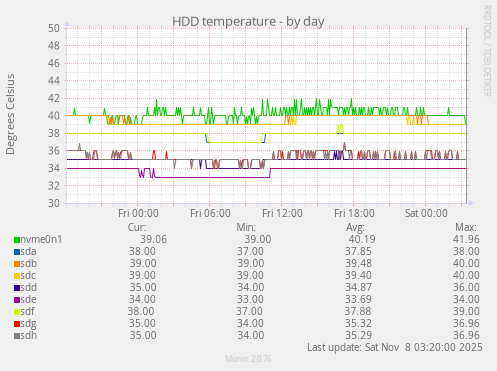This screenshot has height=371, width=497.
Task: Click the Avg: column header
Action: coord(355,227)
